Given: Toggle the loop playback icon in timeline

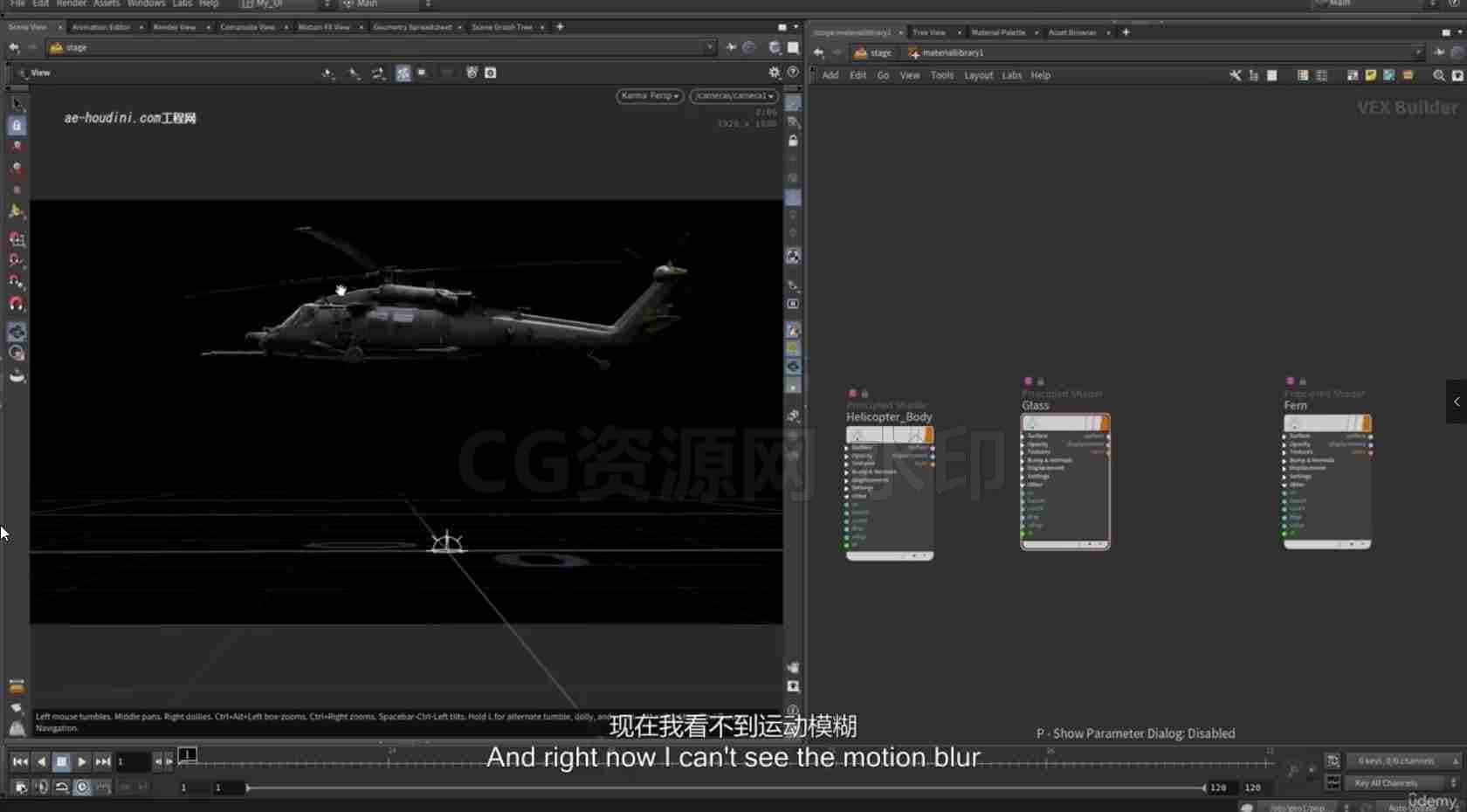Looking at the screenshot, I should pos(61,787).
